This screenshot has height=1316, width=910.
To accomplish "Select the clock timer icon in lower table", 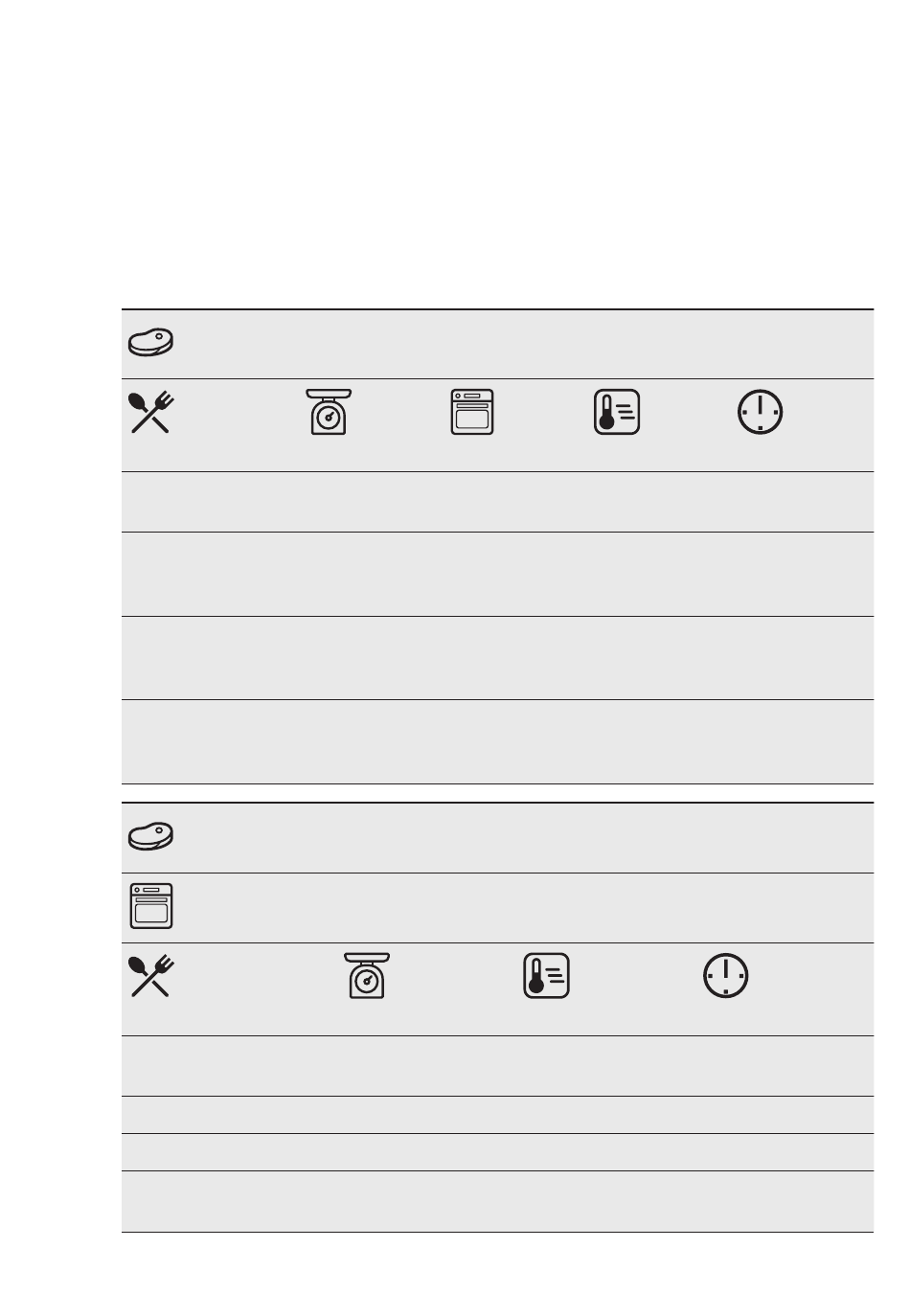I will point(726,976).
